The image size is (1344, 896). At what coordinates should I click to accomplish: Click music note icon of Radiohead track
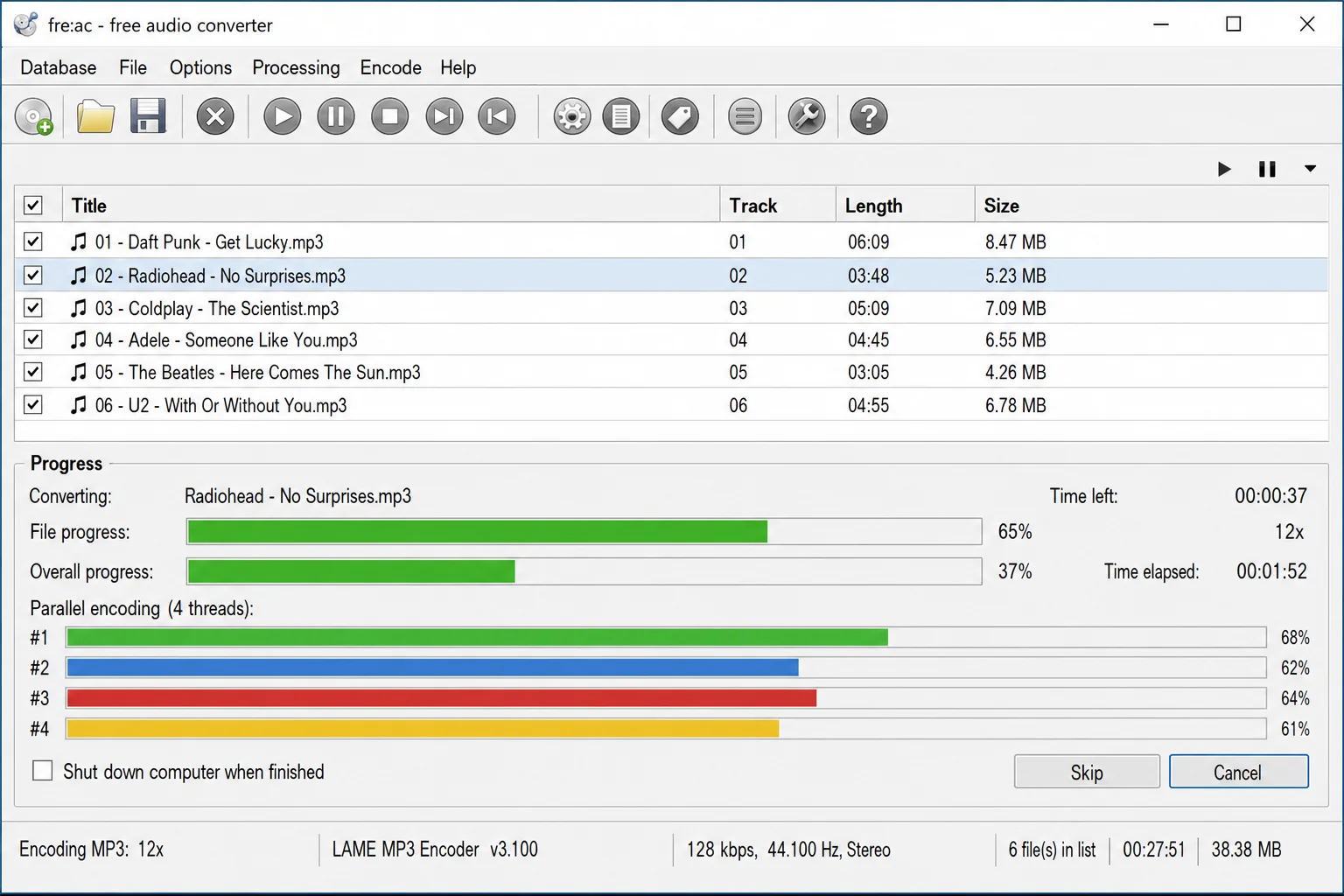[x=79, y=276]
